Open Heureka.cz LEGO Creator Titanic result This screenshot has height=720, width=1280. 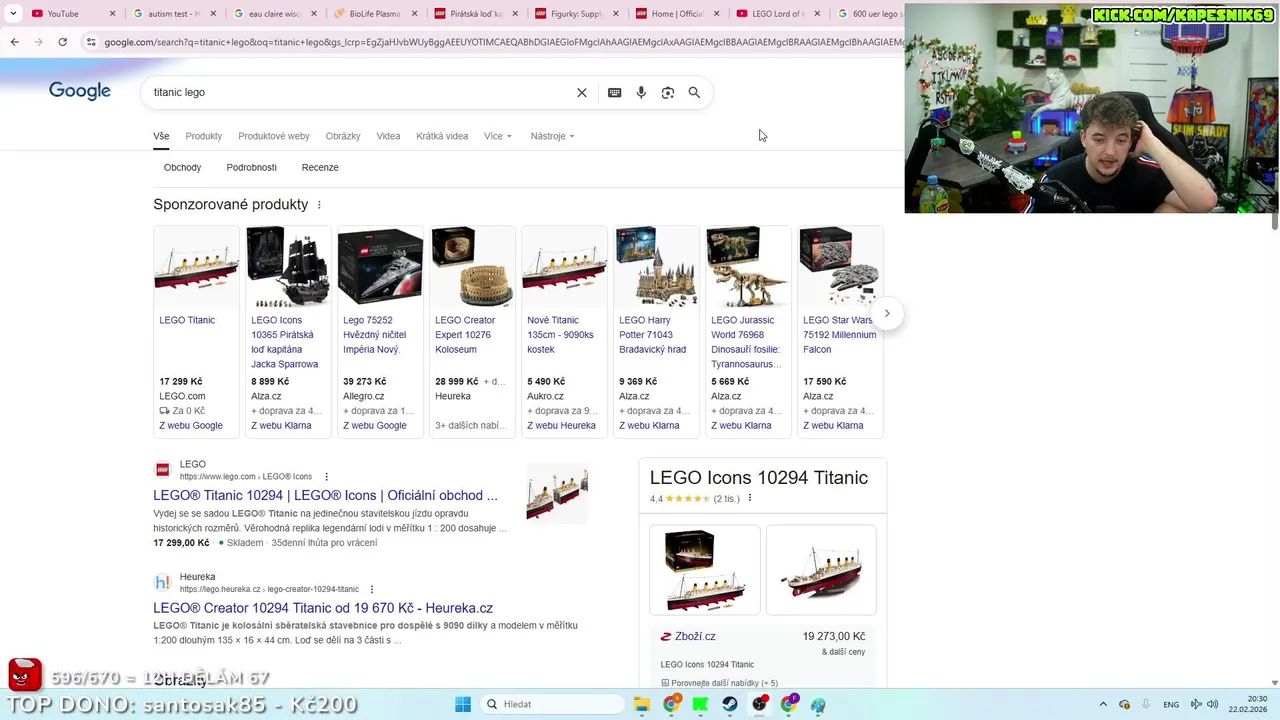(323, 608)
